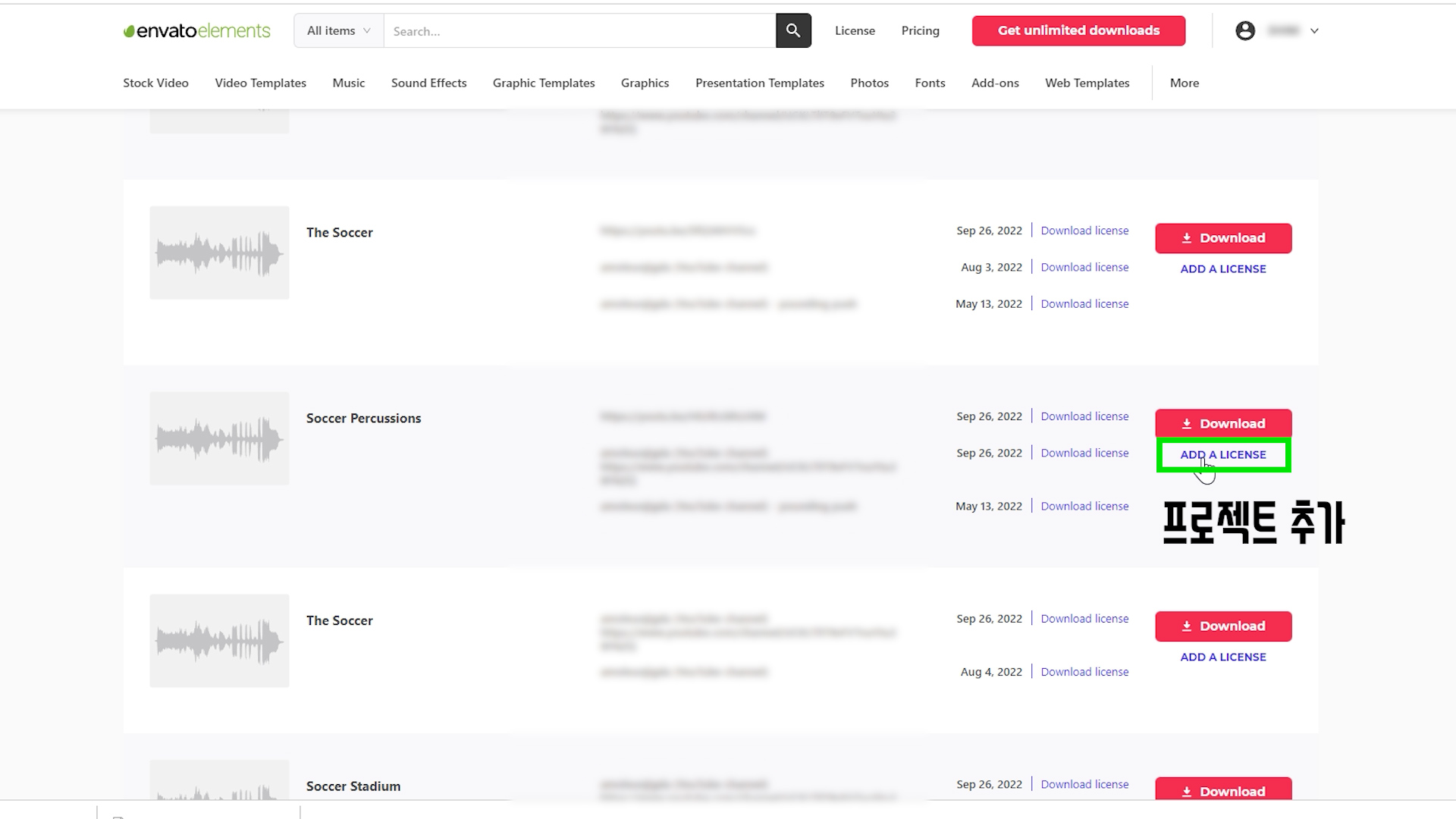Expand the All items category dropdown

338,30
